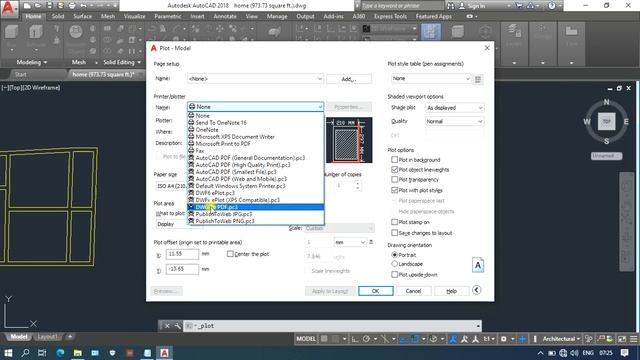Enable Plot upside-down
The image size is (640, 360).
[394, 275]
